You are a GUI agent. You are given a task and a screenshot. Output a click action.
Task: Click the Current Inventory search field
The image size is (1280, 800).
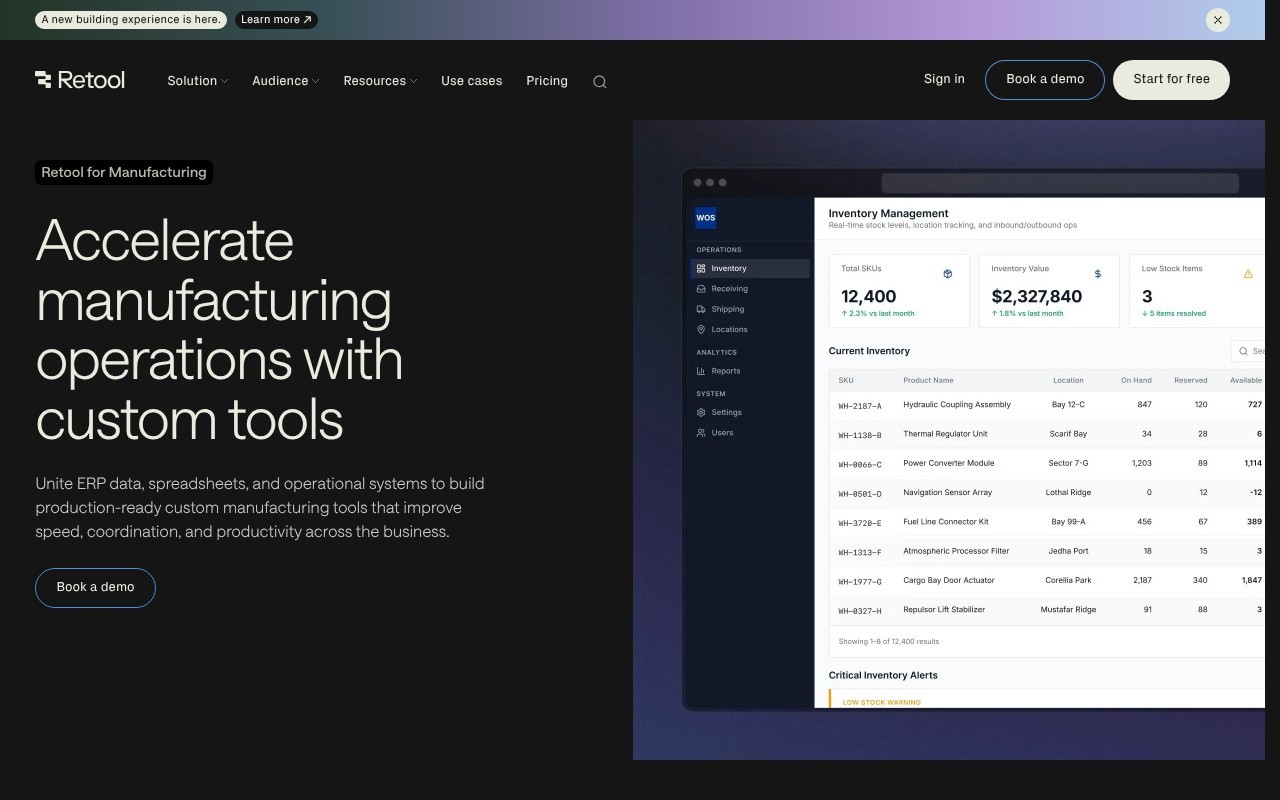click(x=1248, y=351)
